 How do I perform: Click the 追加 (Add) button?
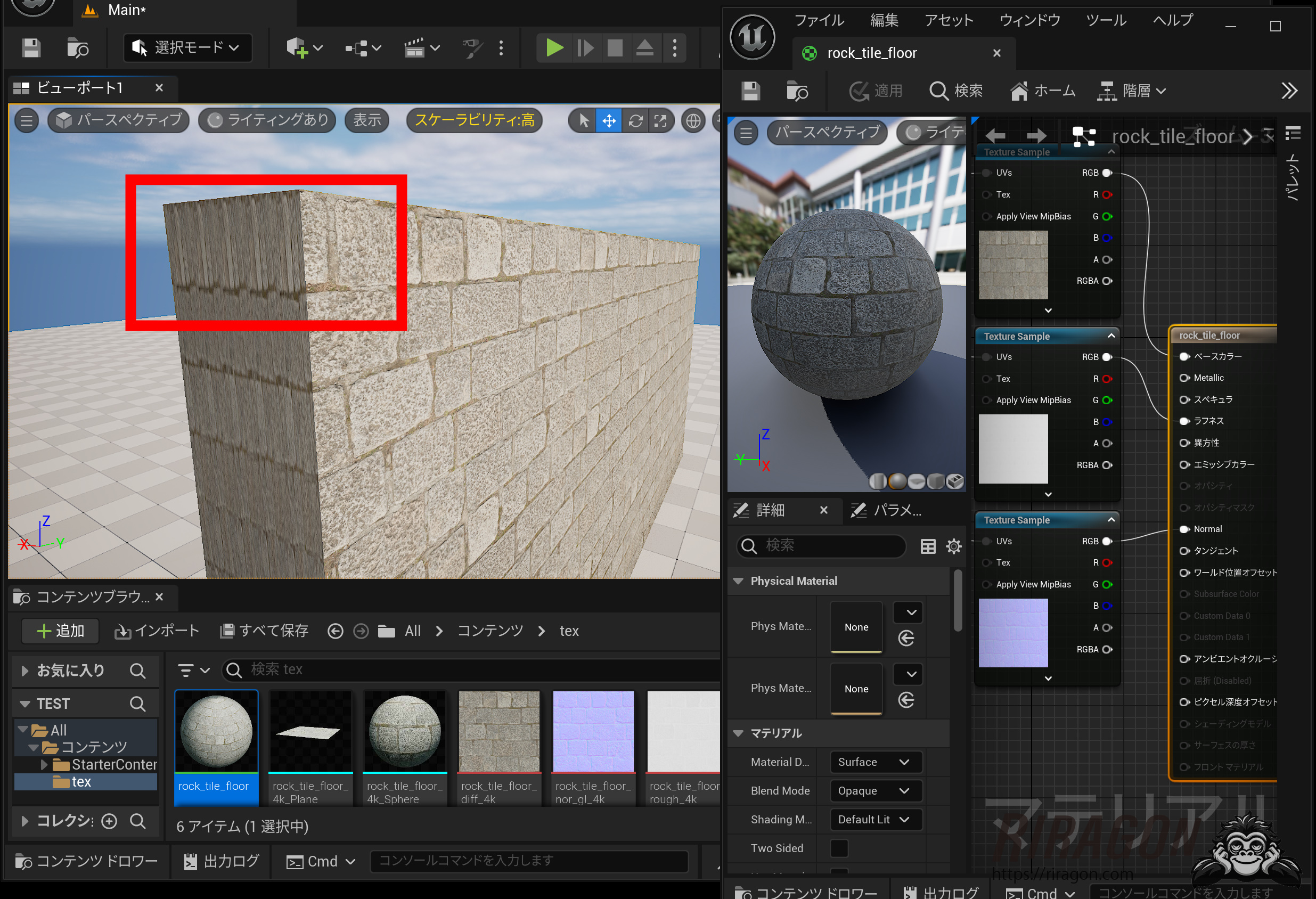point(61,631)
